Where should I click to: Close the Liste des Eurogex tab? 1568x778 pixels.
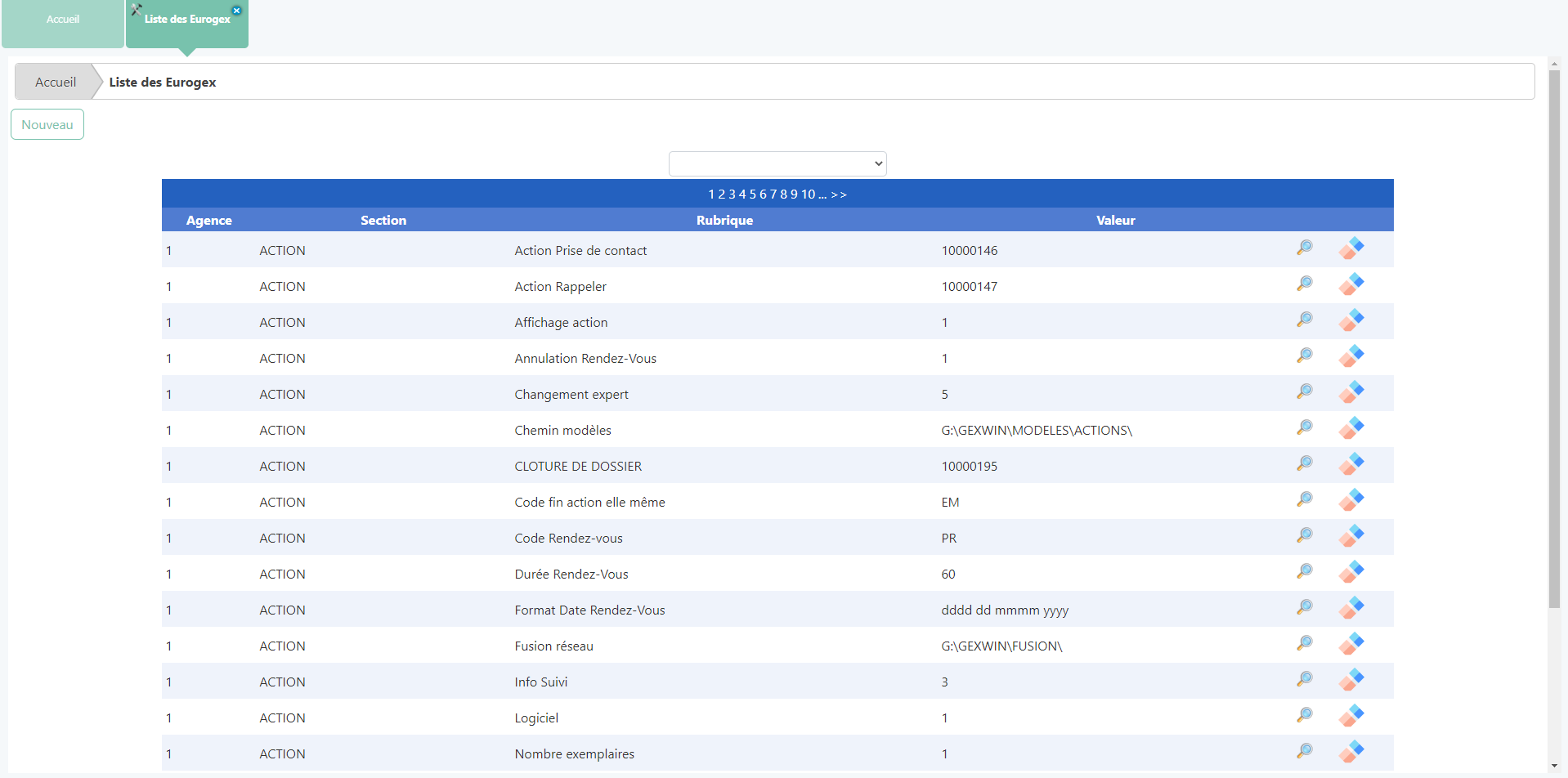[236, 11]
